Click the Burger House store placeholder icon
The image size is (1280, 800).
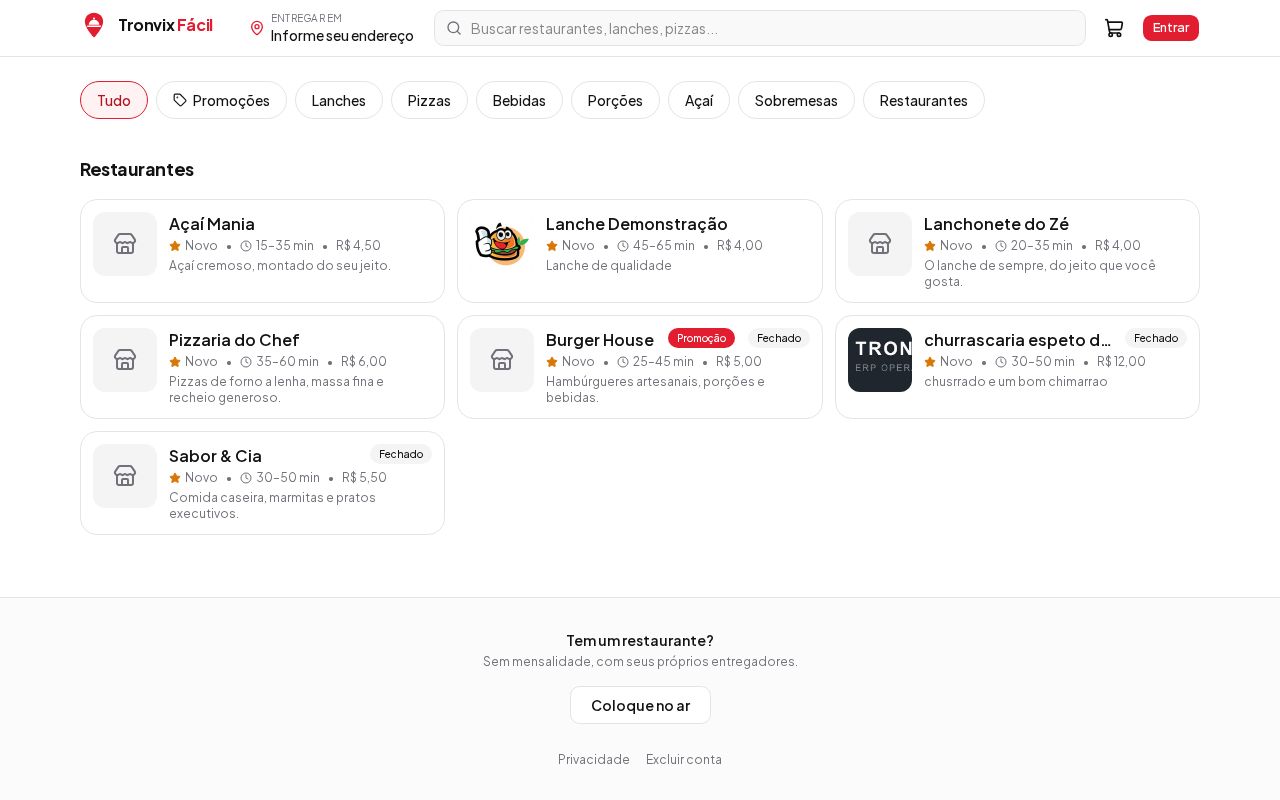(x=502, y=360)
